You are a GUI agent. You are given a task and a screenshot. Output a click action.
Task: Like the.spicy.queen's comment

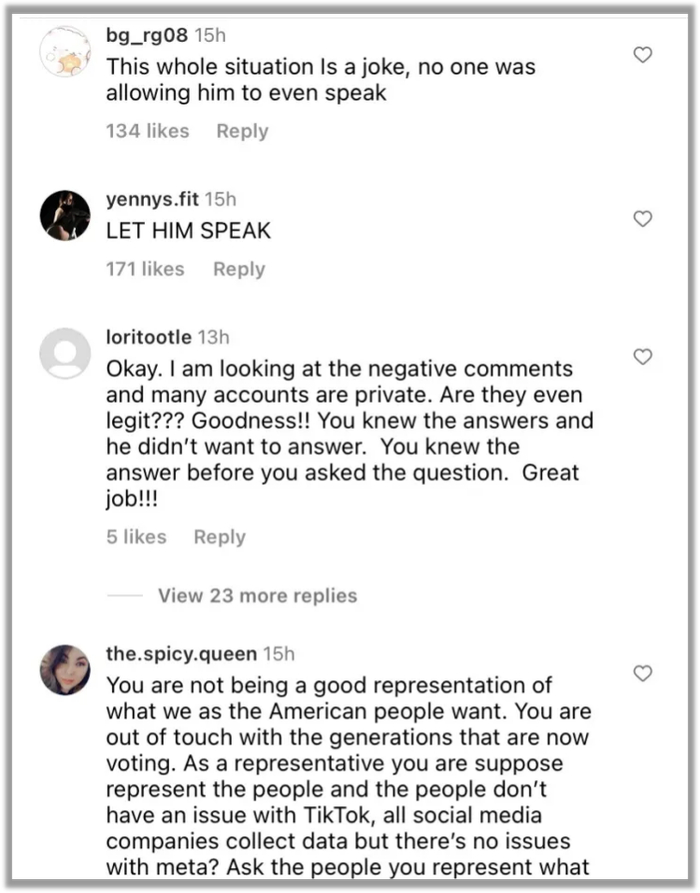point(643,673)
